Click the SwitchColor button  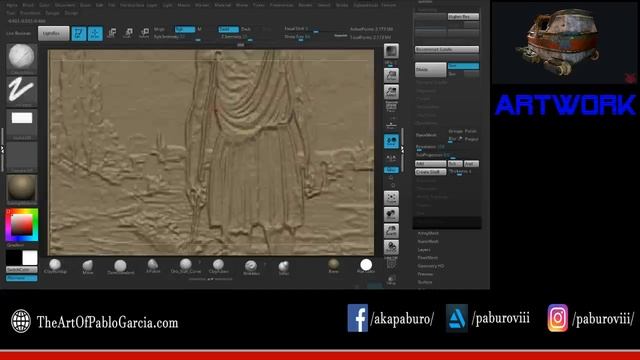click(x=22, y=270)
